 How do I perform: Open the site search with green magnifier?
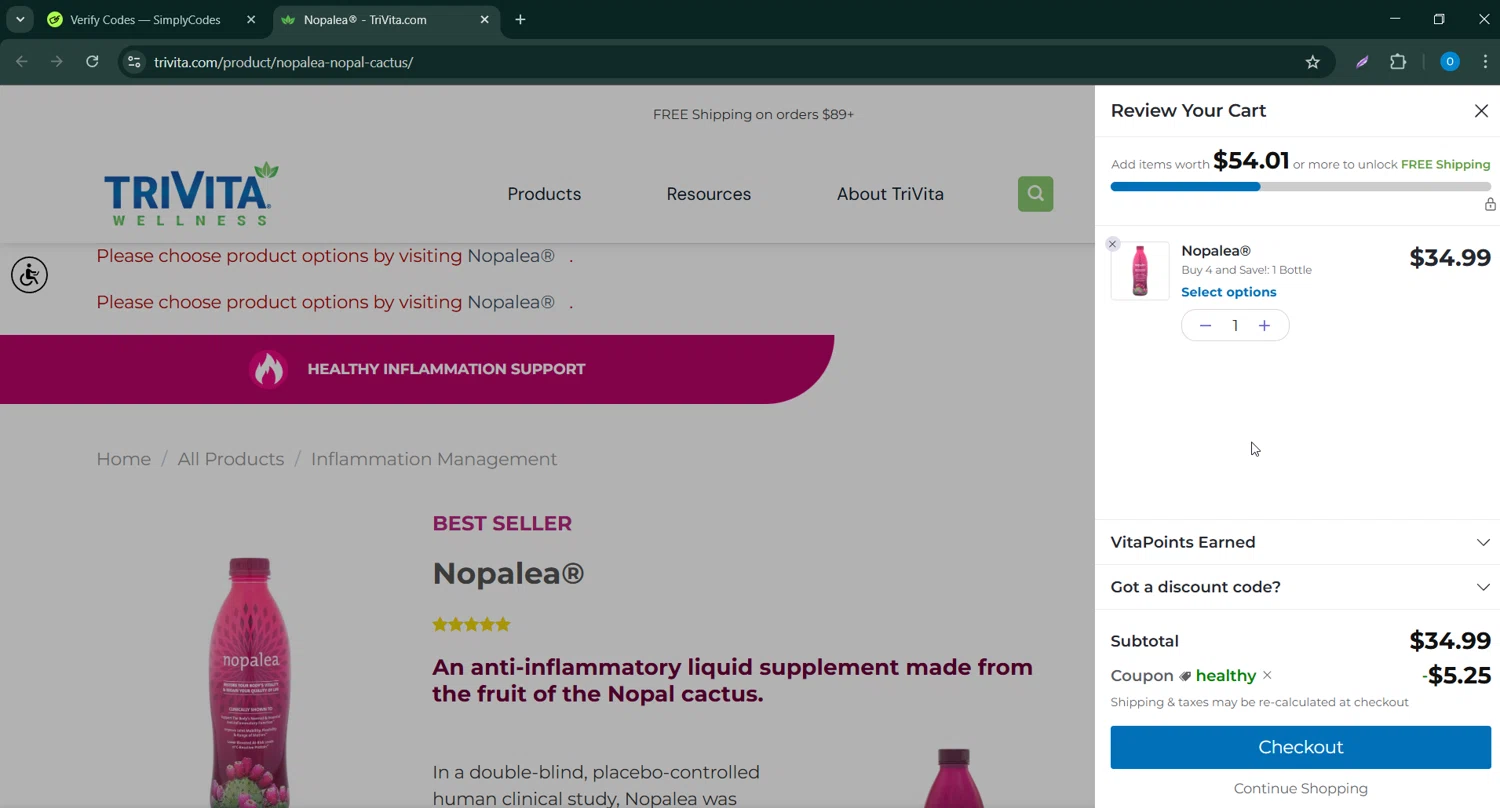coord(1035,194)
